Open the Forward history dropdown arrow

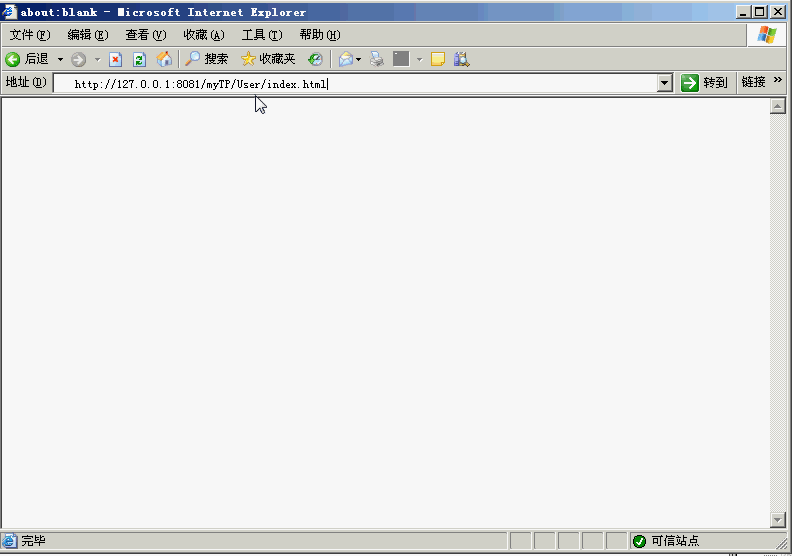(x=97, y=60)
